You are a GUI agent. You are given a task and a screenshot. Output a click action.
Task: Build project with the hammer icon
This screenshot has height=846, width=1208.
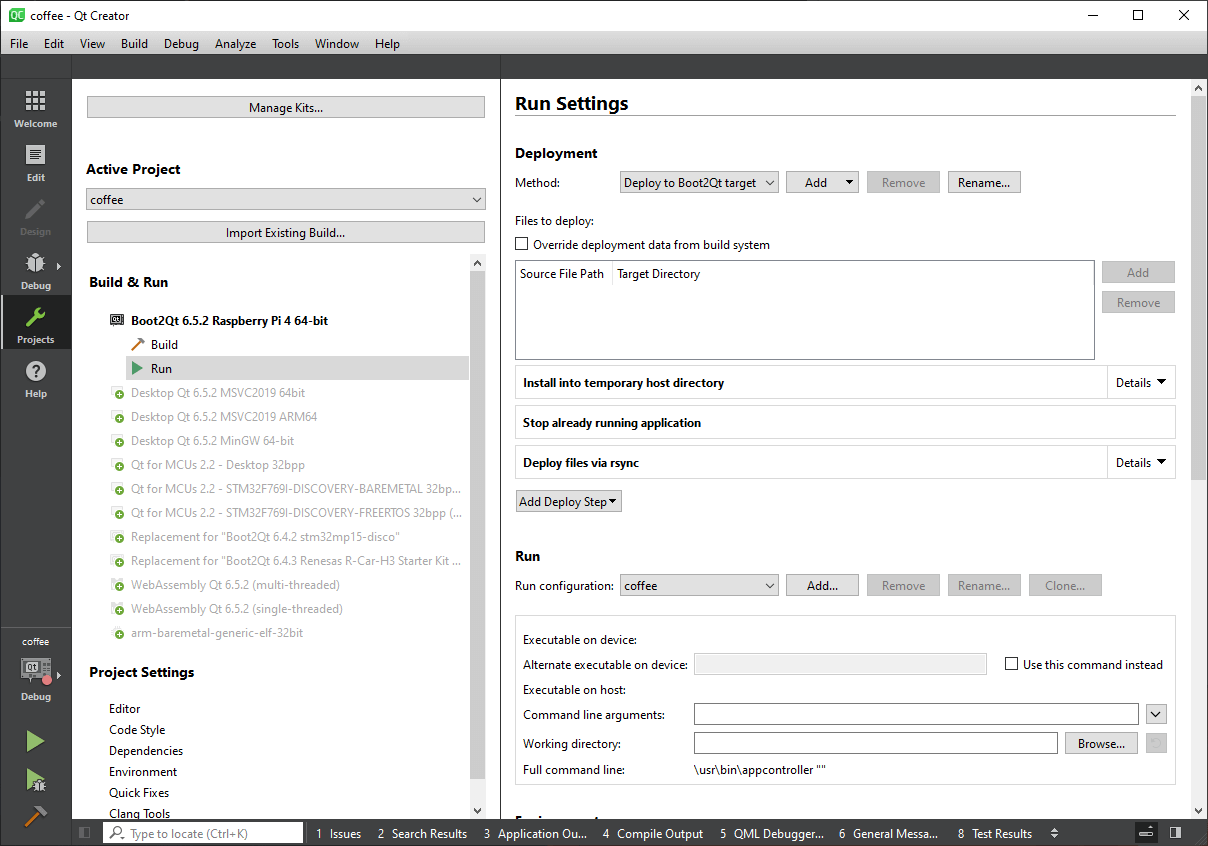[35, 816]
